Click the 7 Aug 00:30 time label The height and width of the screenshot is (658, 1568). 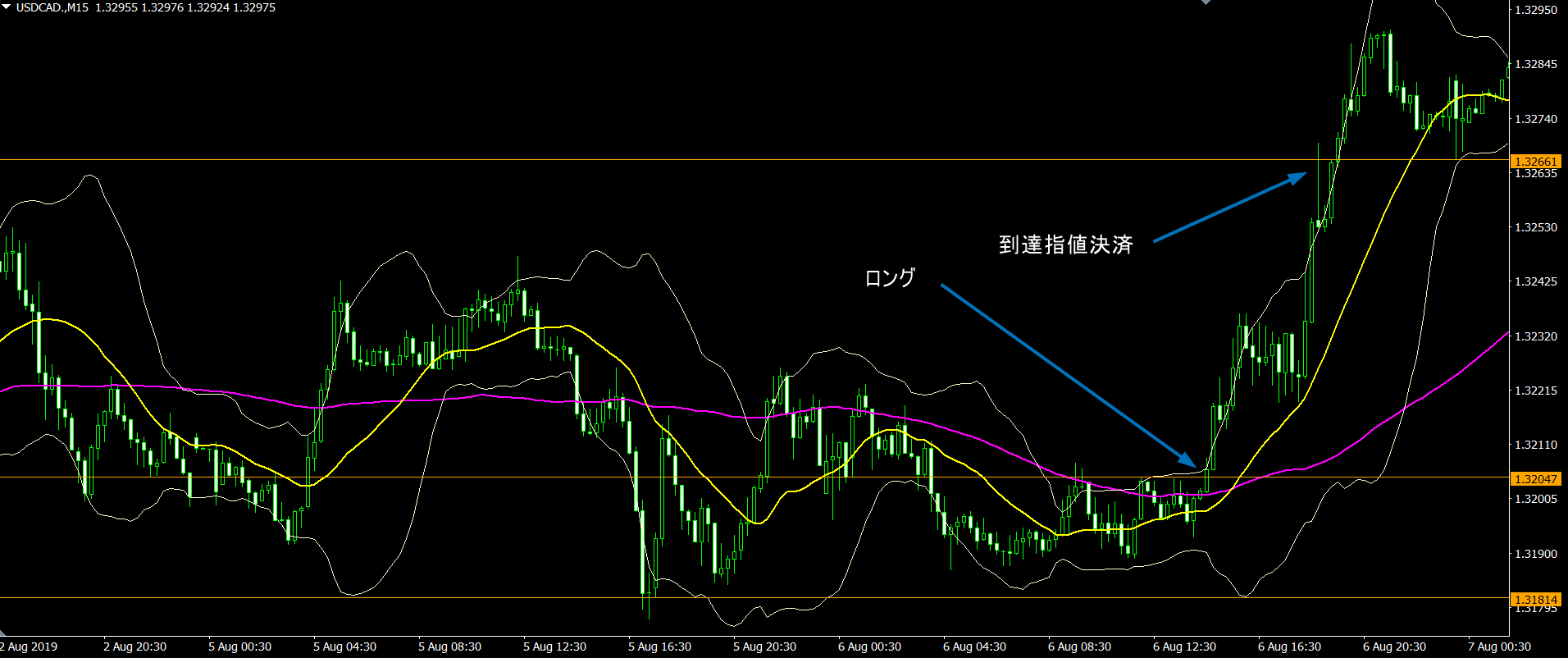point(1499,647)
